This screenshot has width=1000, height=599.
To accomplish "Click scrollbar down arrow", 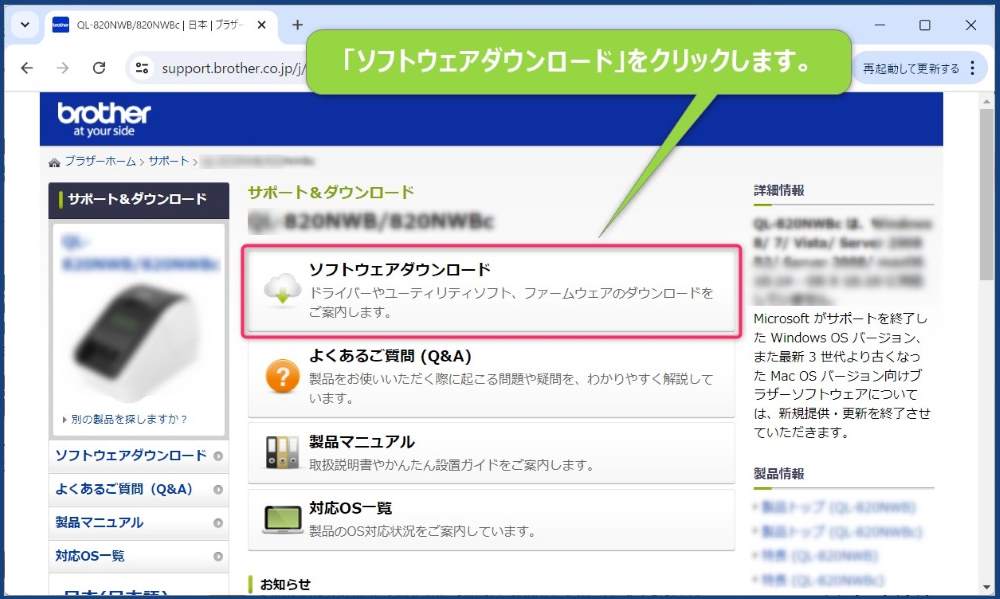I will 987,588.
